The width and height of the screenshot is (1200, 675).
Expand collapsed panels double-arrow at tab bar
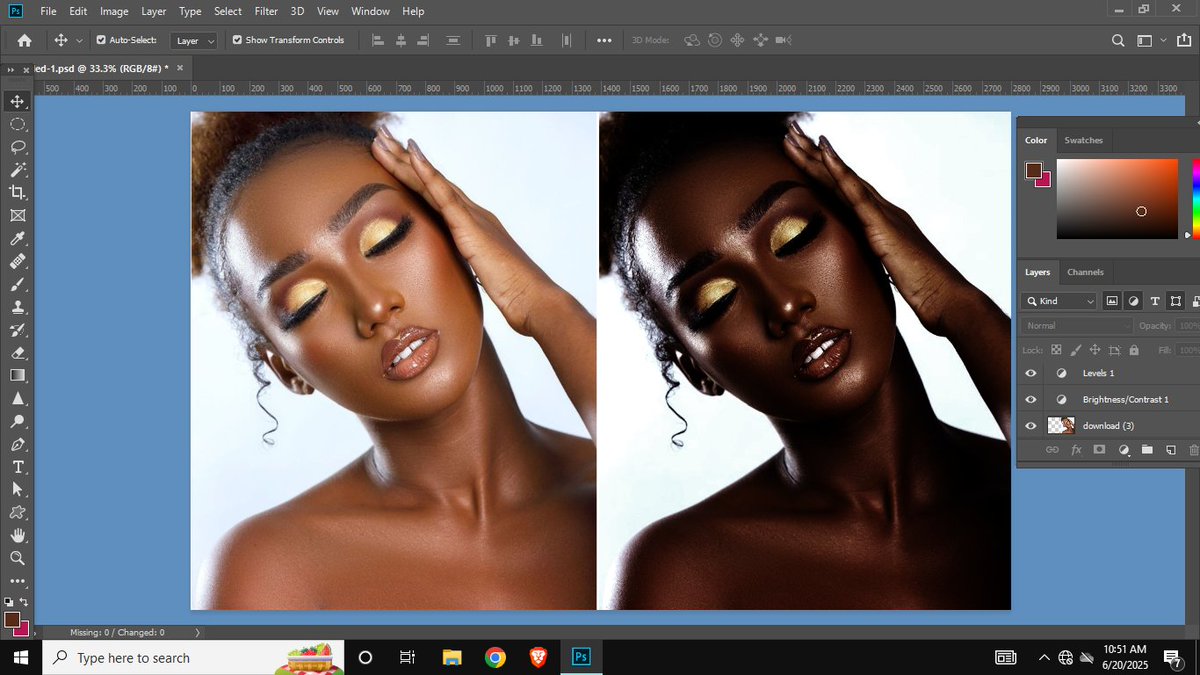tap(11, 70)
